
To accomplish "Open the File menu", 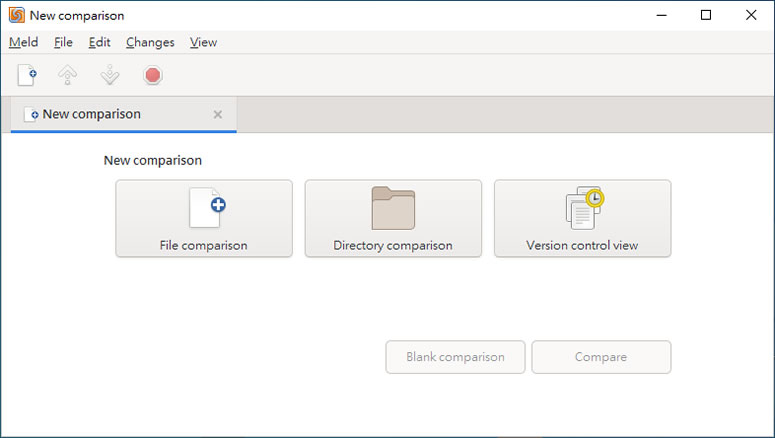I will [x=63, y=43].
